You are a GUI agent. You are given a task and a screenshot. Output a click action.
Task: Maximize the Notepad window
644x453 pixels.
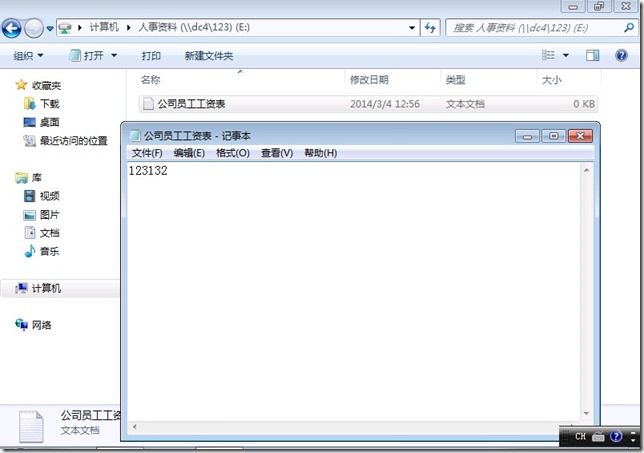tap(553, 136)
